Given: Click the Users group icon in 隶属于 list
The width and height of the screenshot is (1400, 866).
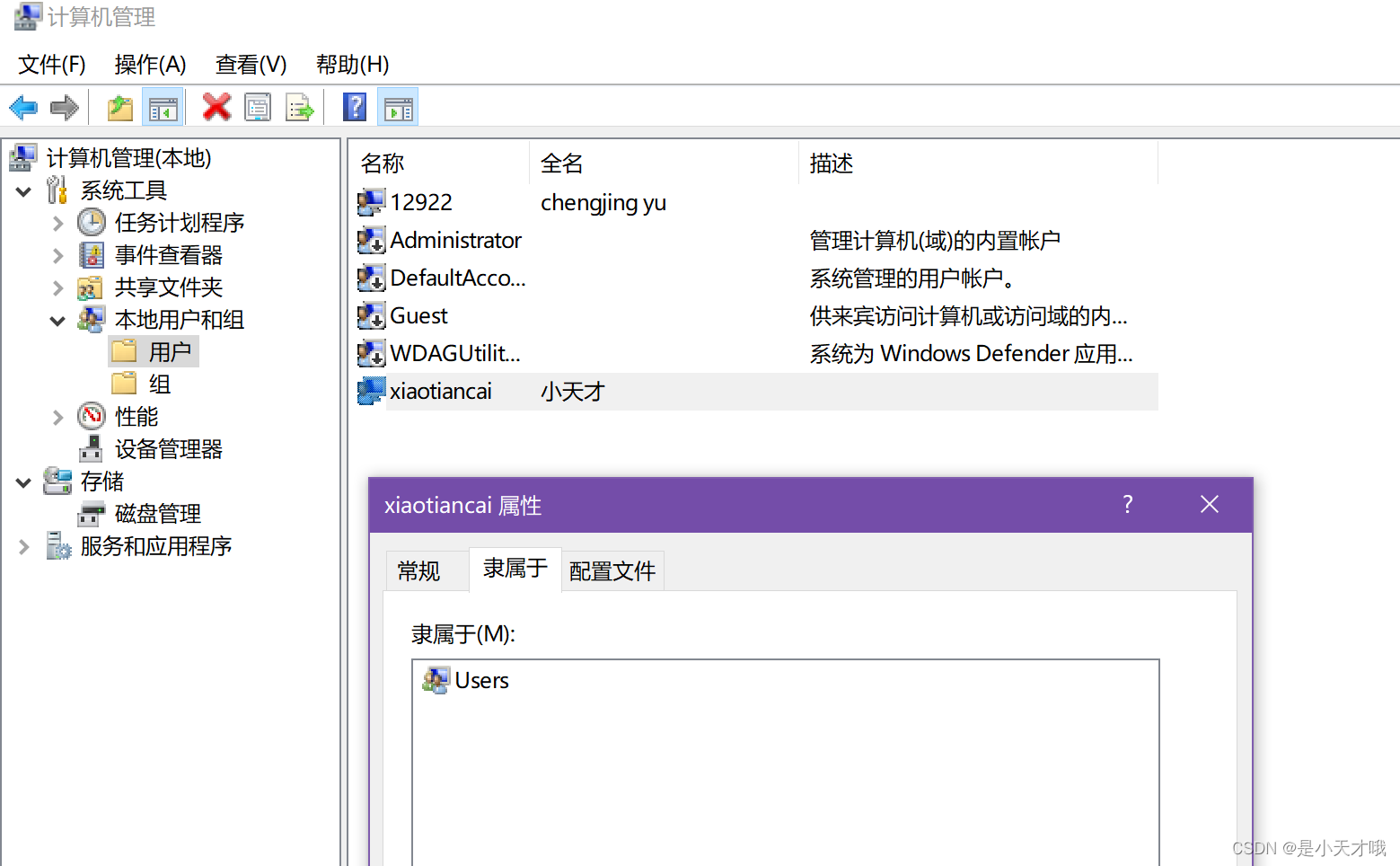Looking at the screenshot, I should (x=435, y=680).
